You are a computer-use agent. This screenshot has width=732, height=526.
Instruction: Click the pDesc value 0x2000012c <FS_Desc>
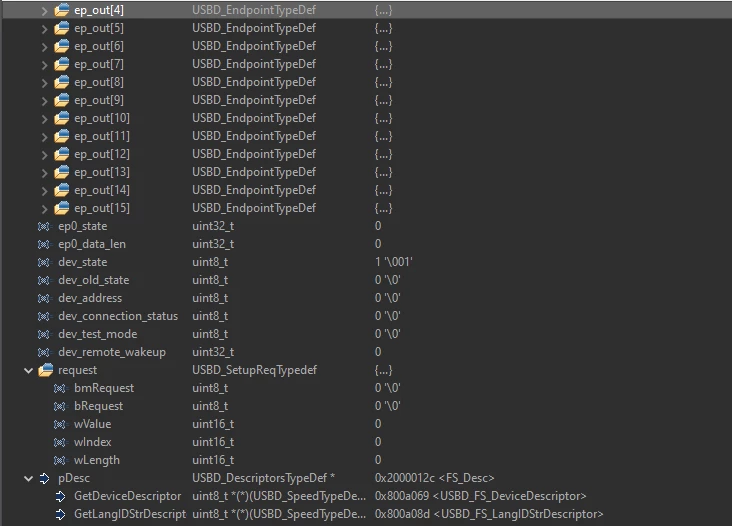pos(434,478)
